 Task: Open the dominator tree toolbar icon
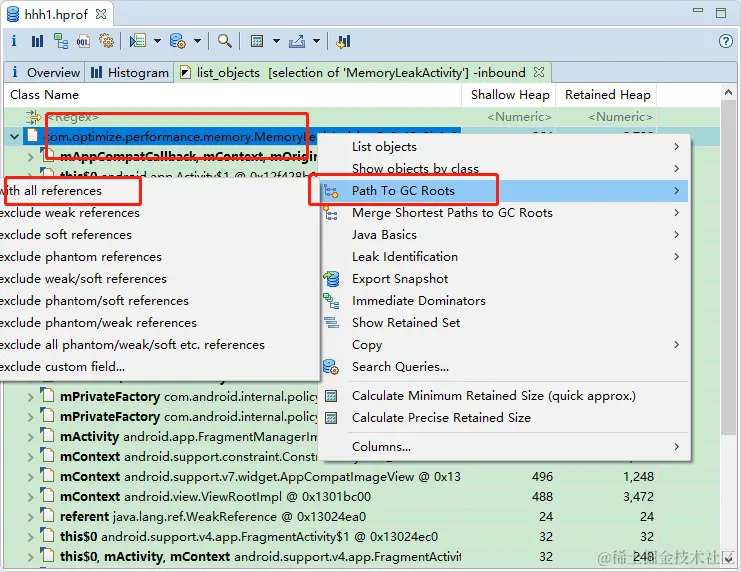60,41
